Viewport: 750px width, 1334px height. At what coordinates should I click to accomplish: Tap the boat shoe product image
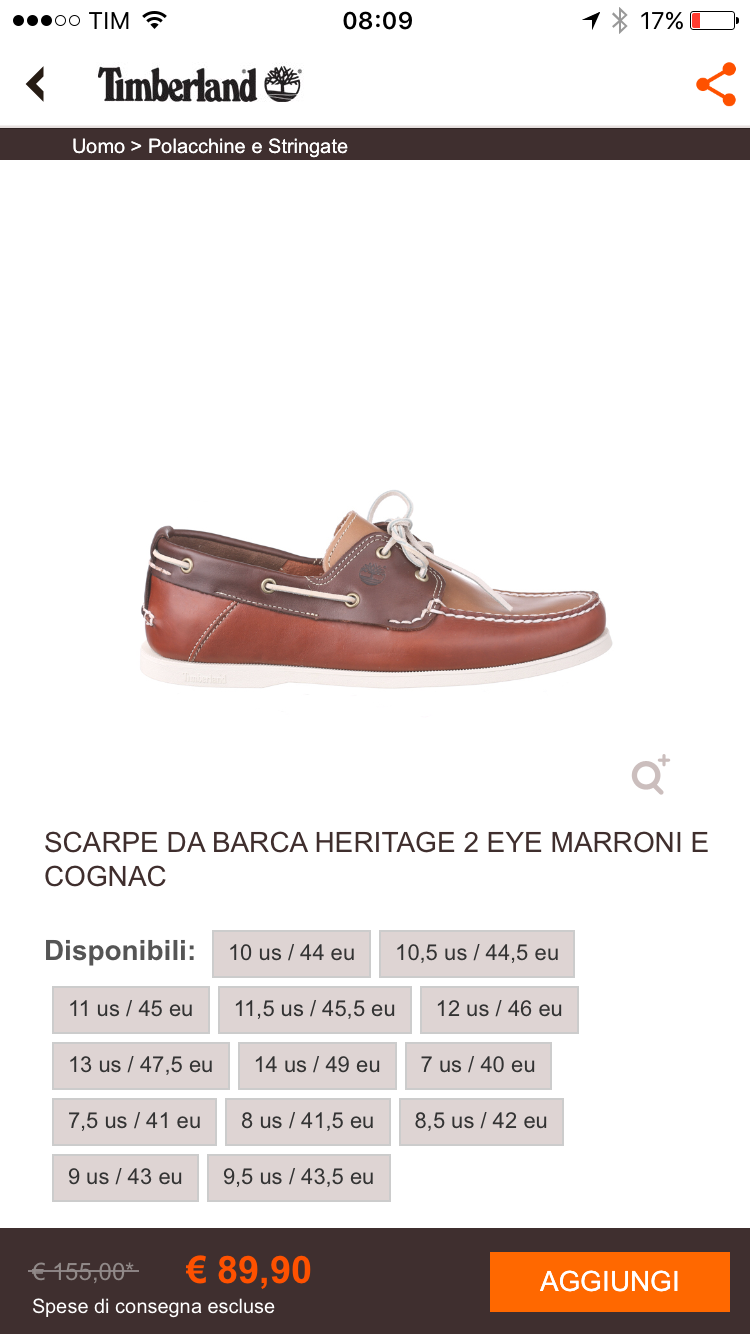376,592
